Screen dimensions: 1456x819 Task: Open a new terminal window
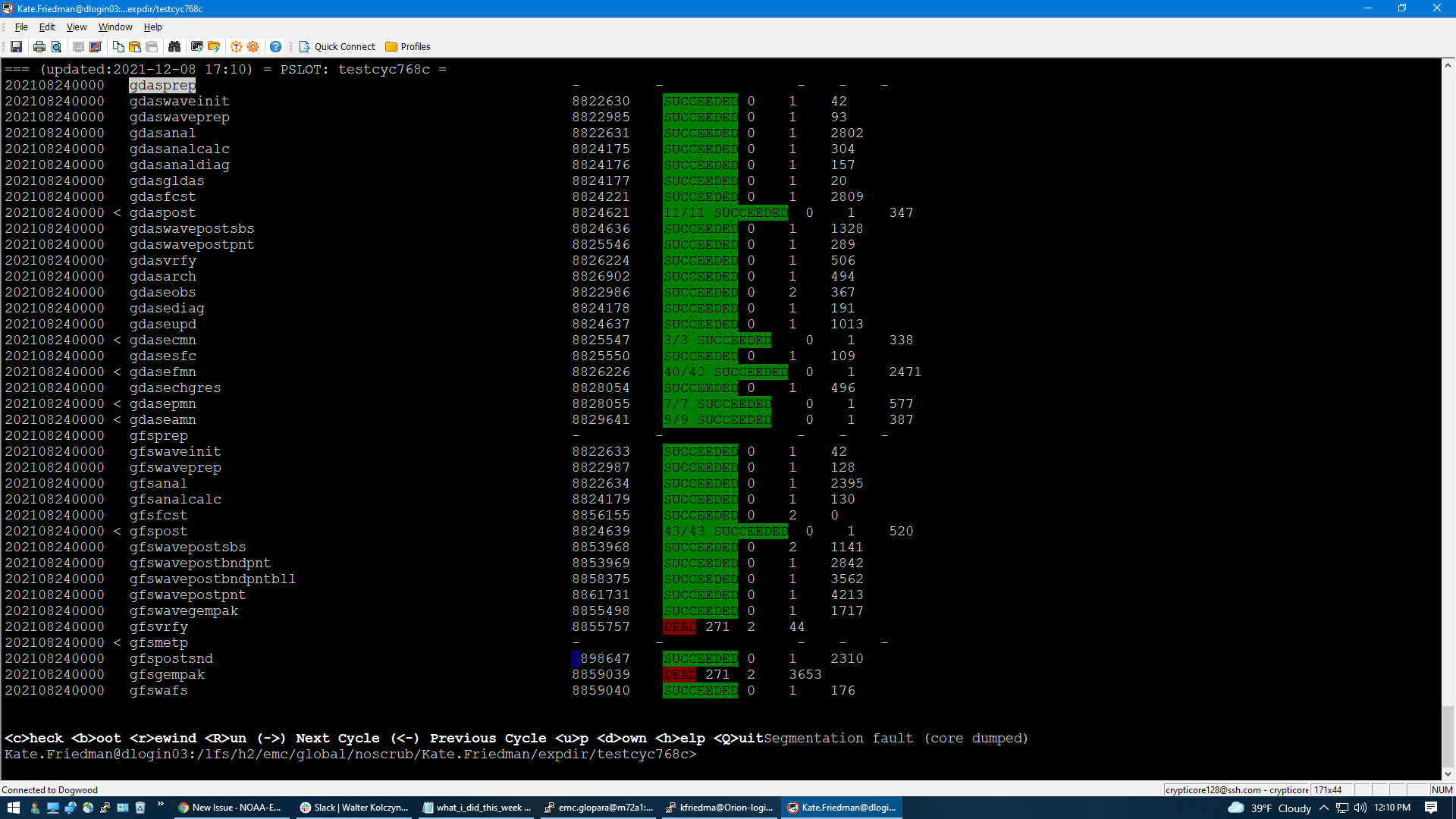(x=197, y=46)
